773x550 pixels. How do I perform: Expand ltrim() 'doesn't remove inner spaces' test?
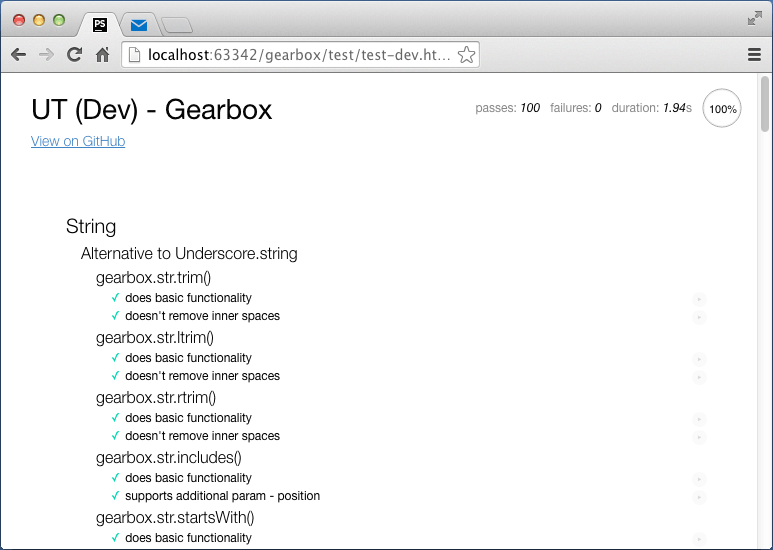click(x=203, y=376)
